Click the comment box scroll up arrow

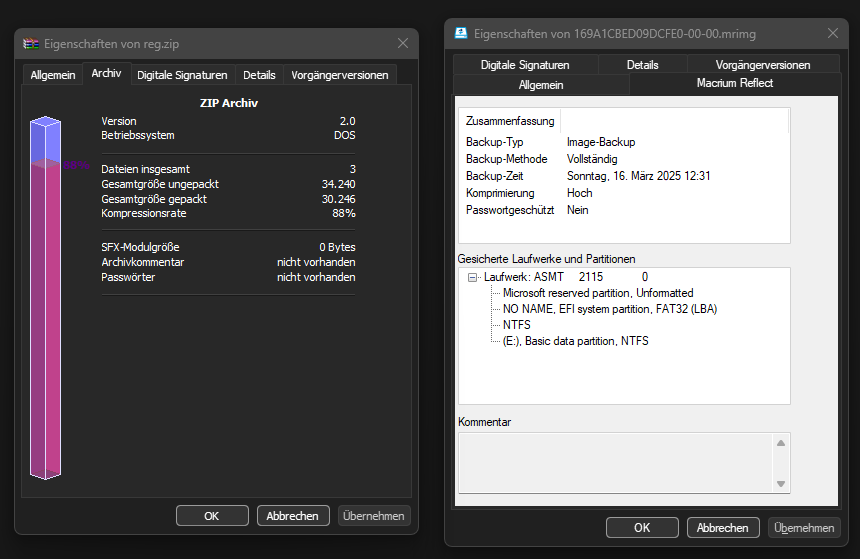click(x=782, y=443)
